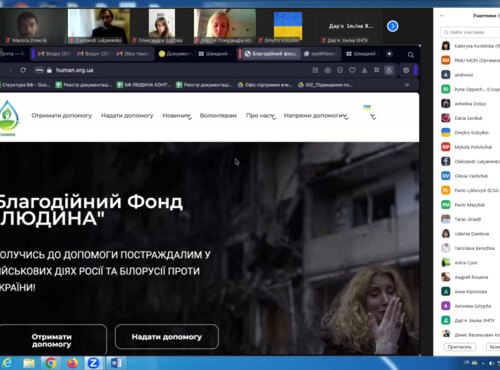Click the highlighted profile icon in the toolbar
This screenshot has height=370, width=500.
pyautogui.click(x=389, y=70)
